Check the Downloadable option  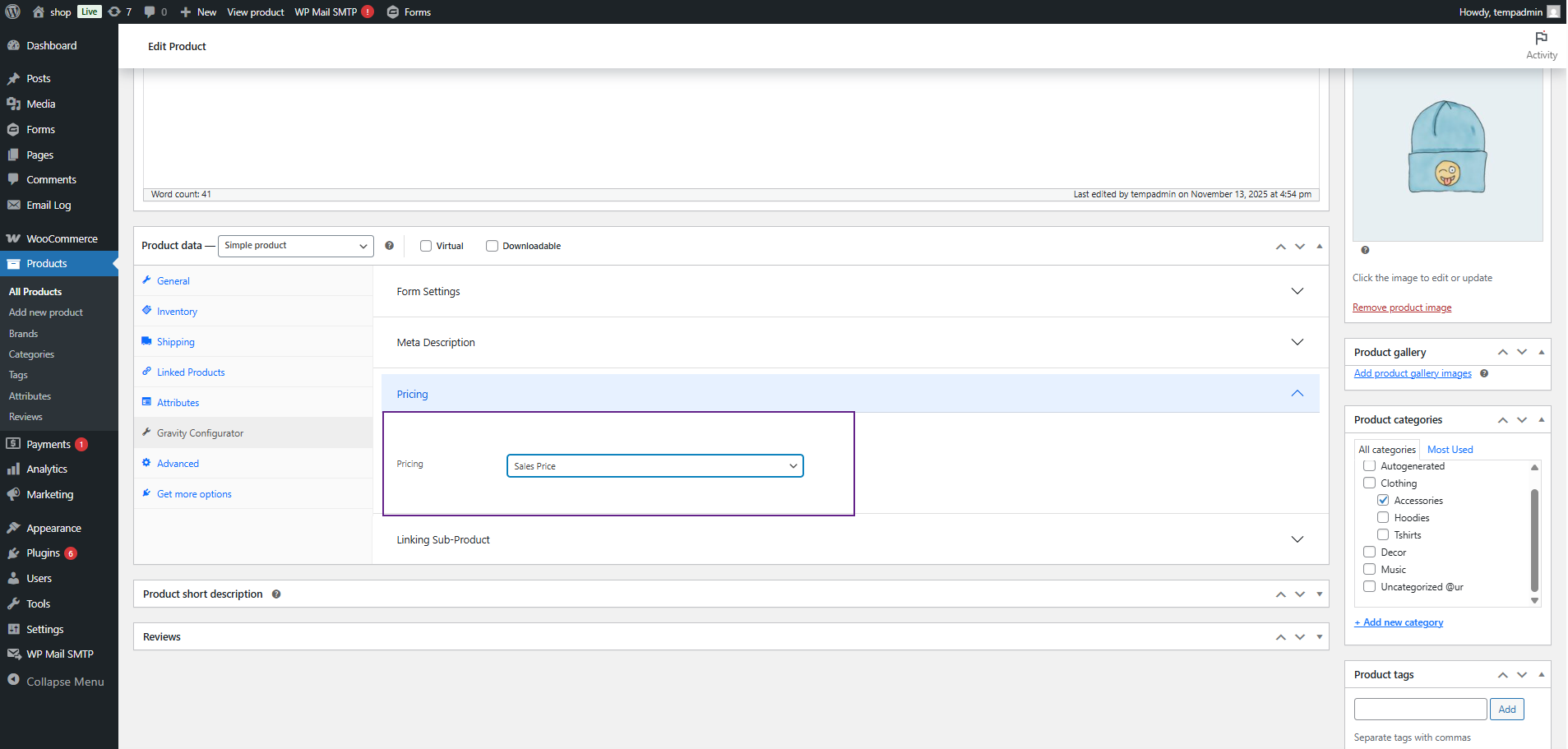pos(492,246)
